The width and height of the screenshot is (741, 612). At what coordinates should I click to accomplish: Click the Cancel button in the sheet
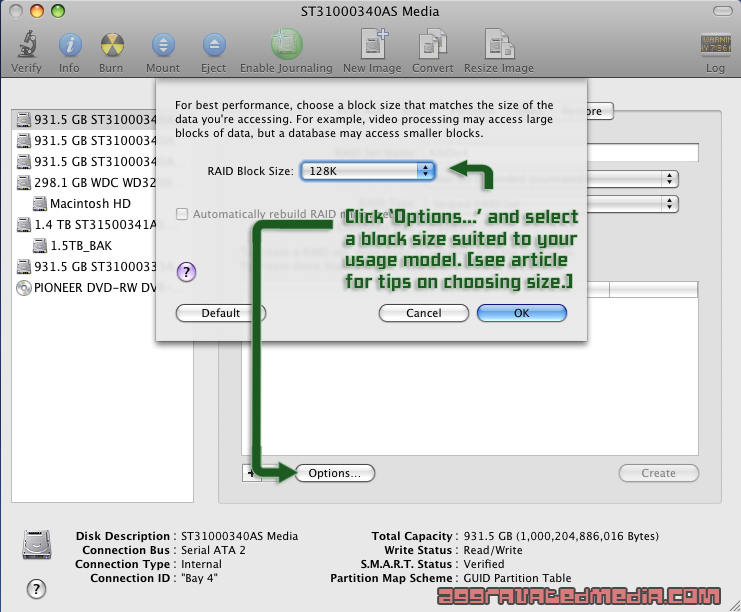pyautogui.click(x=423, y=313)
